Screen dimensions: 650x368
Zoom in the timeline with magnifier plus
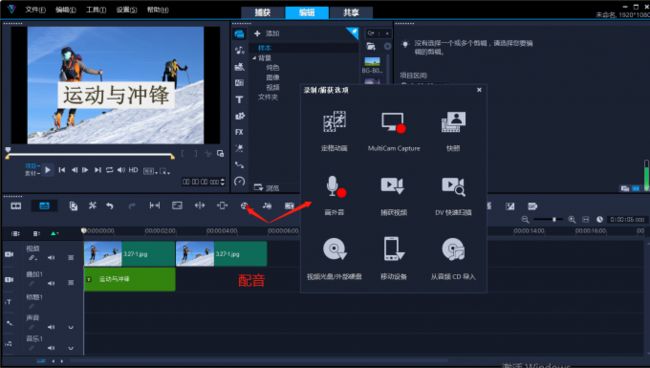pyautogui.click(x=572, y=219)
